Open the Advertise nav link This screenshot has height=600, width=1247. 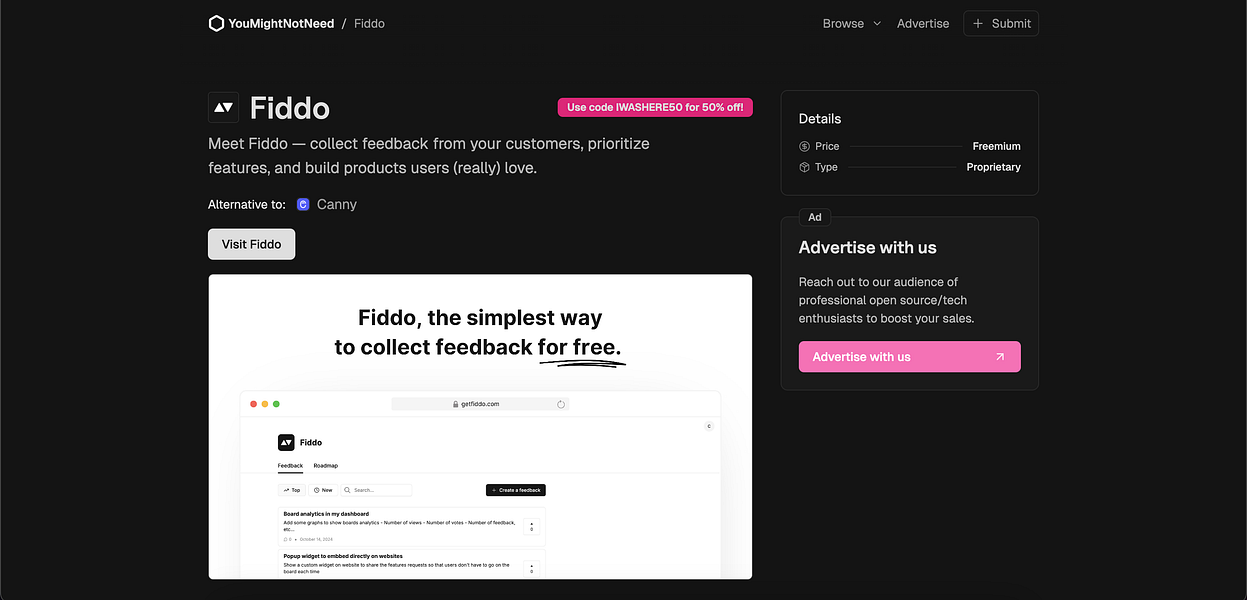(x=923, y=23)
